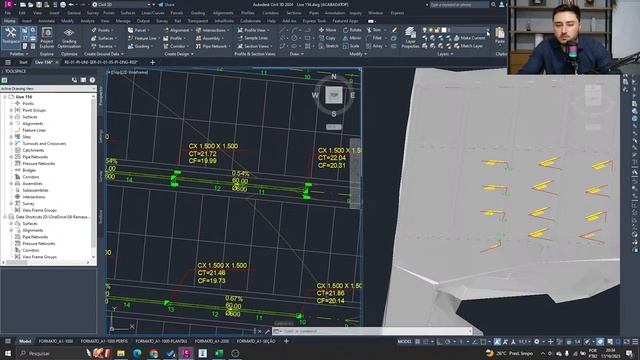Click the TOP face of the ViewCube
This screenshot has height=360, width=640.
(334, 95)
